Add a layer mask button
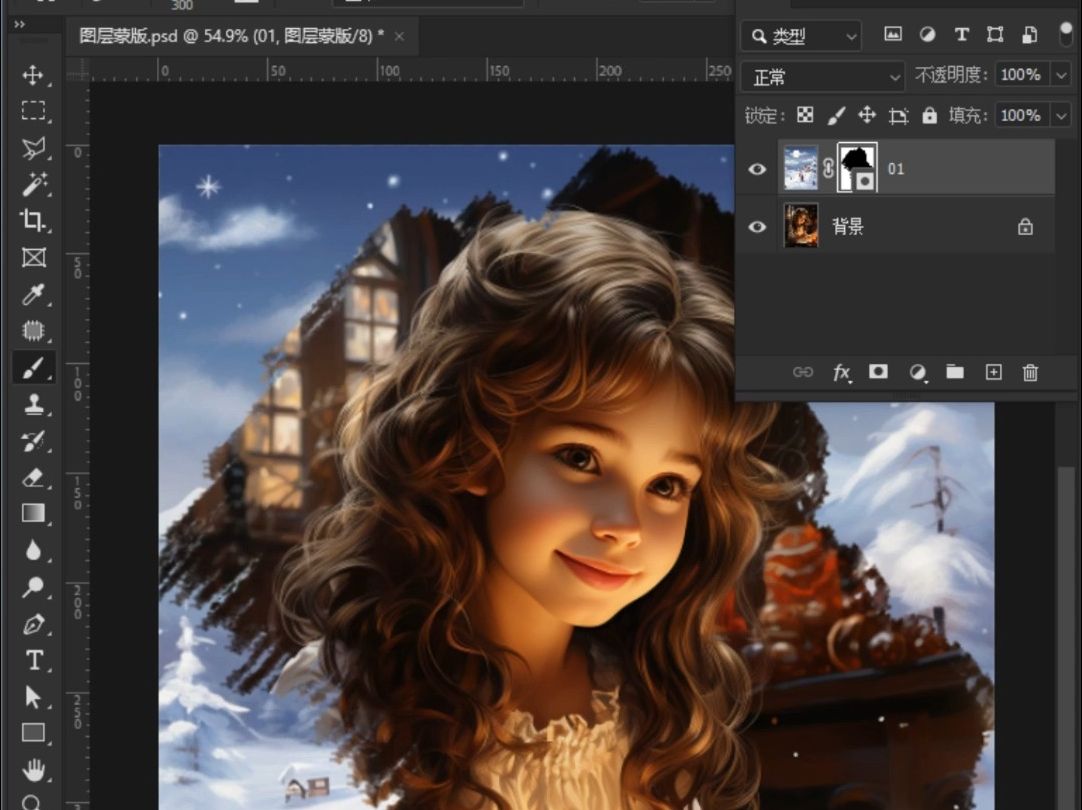The height and width of the screenshot is (810, 1082). [878, 372]
